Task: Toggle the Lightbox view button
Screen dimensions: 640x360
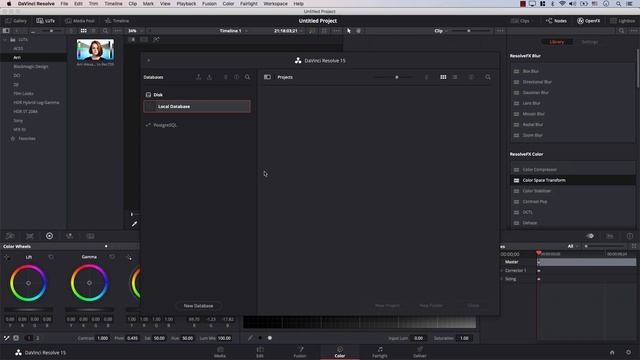Action: [623, 21]
